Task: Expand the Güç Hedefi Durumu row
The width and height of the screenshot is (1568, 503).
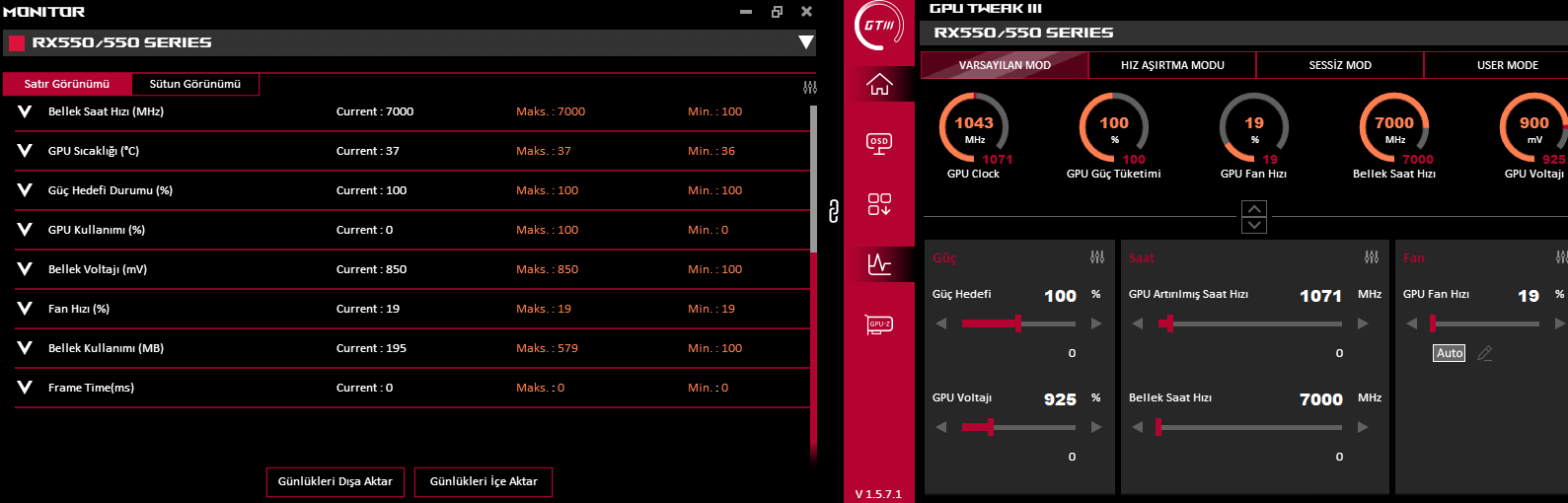Action: 25,190
